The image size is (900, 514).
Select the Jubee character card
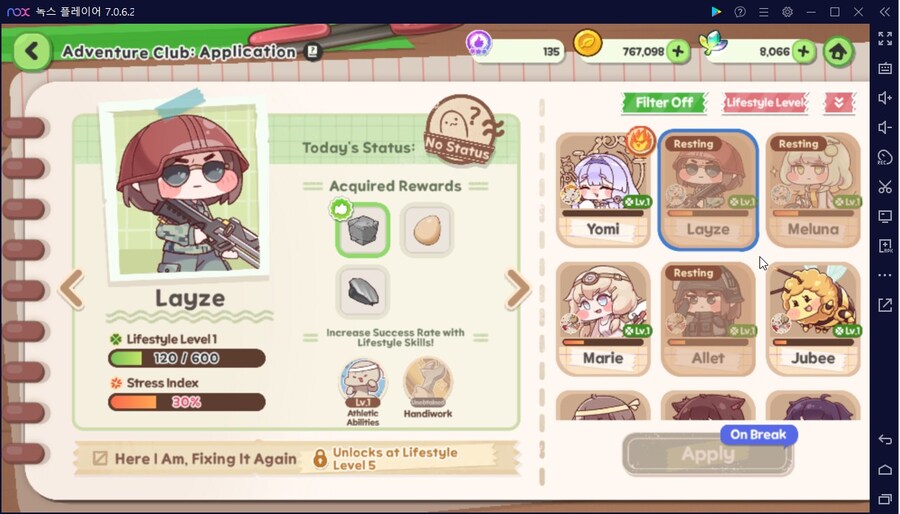(x=813, y=319)
